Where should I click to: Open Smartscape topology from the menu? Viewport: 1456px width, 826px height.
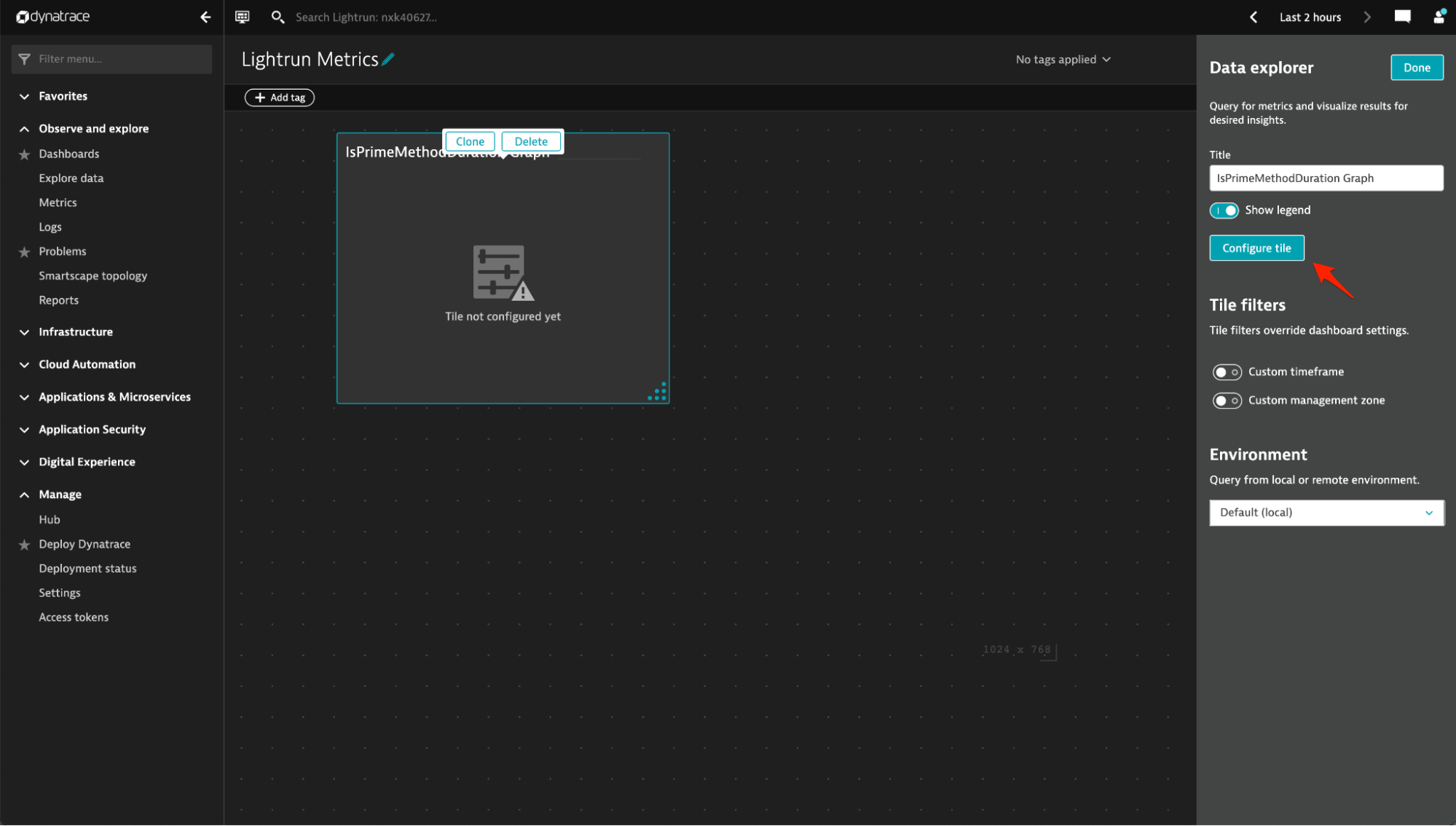(93, 276)
